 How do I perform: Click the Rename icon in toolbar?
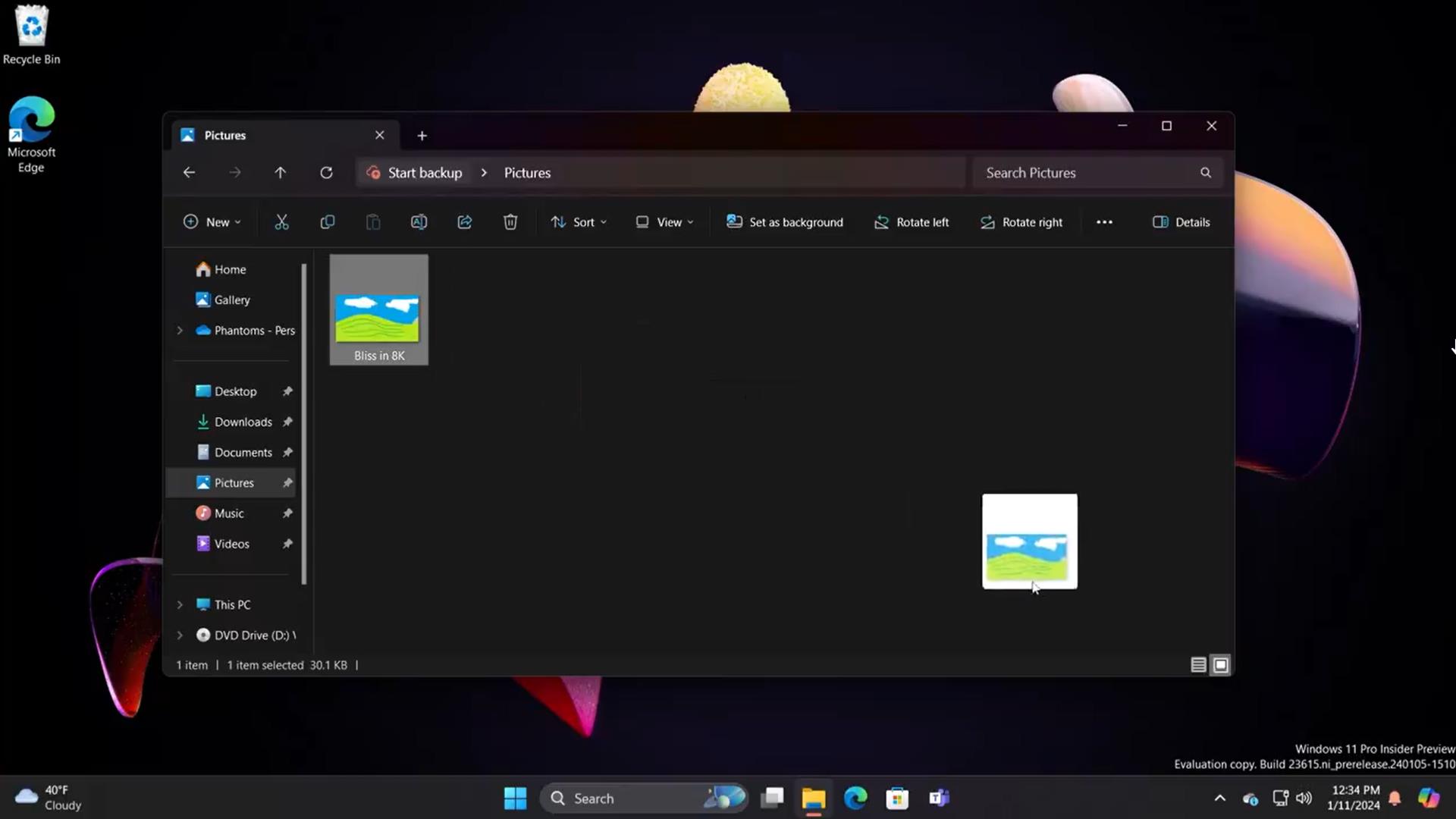tap(418, 222)
